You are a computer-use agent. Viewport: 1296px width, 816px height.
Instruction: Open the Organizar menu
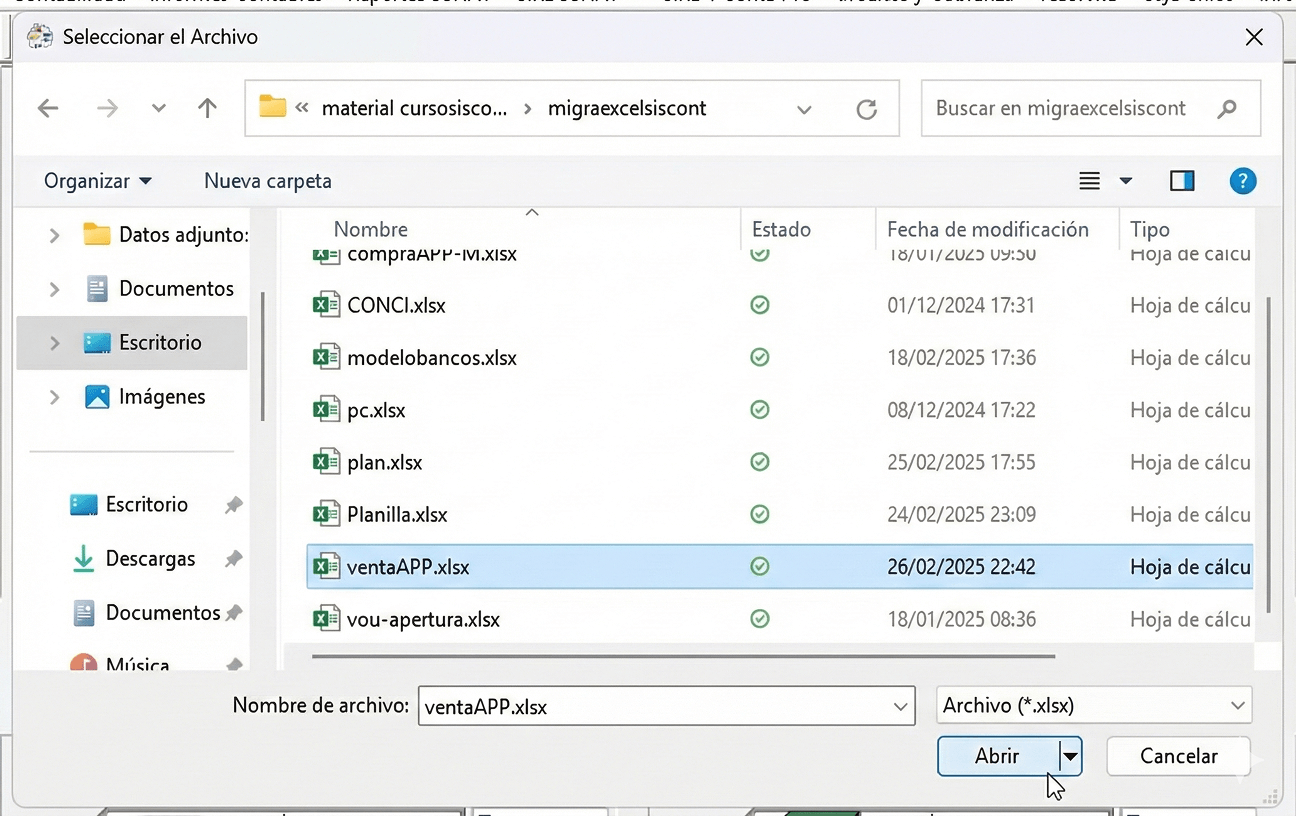(x=97, y=181)
